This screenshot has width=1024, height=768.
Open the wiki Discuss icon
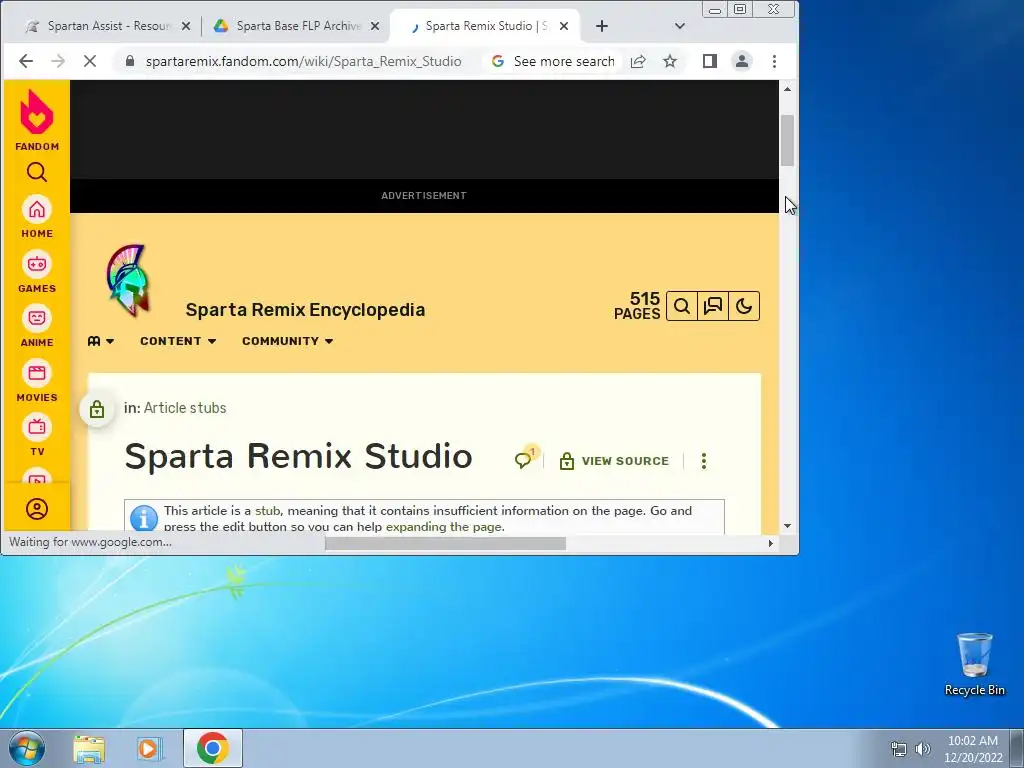pos(712,306)
